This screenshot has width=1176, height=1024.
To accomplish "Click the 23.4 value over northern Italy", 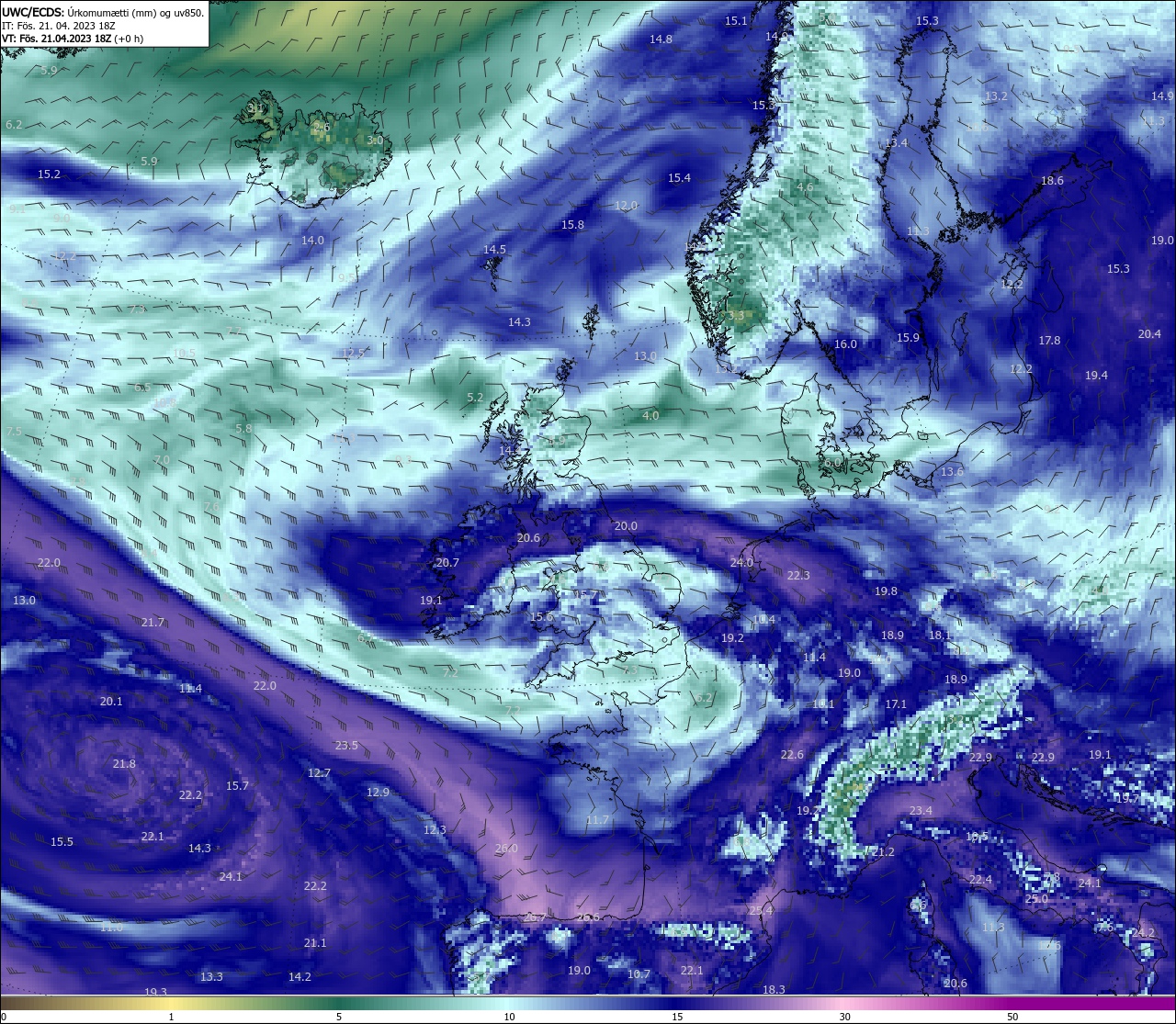I will (x=921, y=811).
